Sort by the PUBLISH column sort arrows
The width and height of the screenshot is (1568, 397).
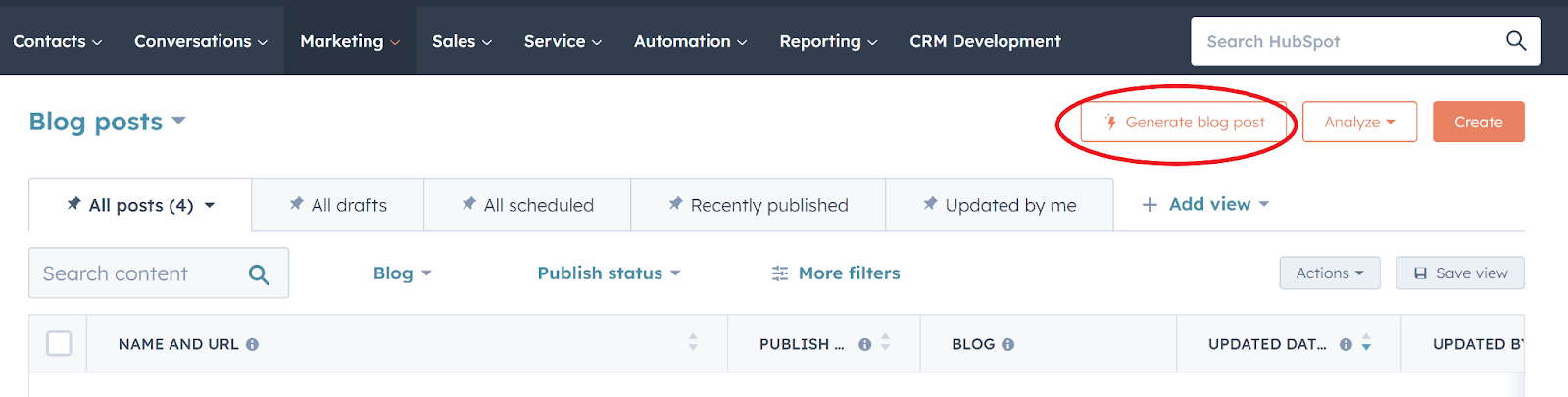point(886,342)
